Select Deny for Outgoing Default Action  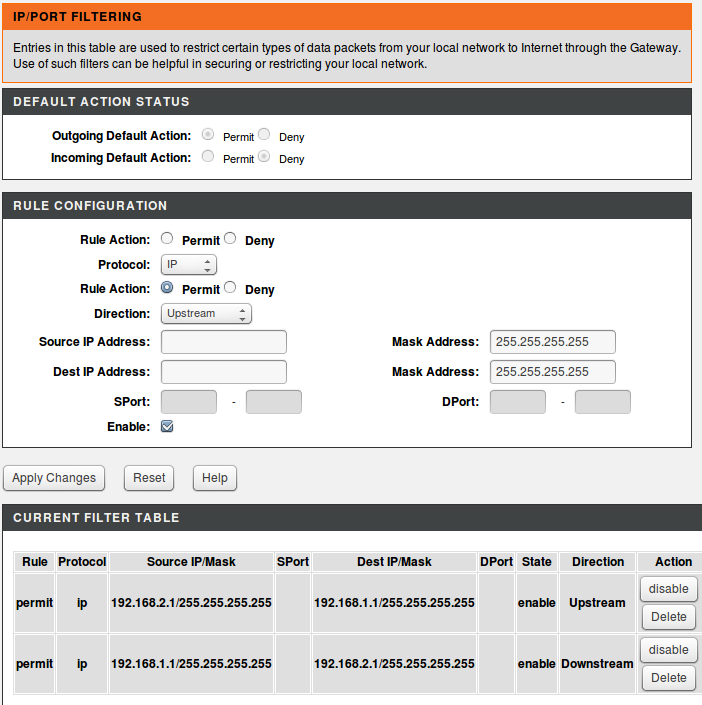coord(264,134)
